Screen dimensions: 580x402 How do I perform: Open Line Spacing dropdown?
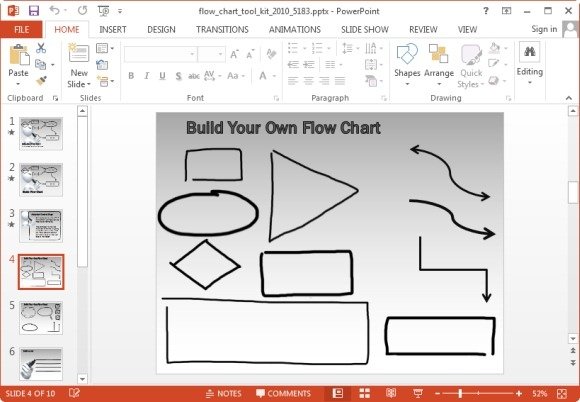pyautogui.click(x=350, y=48)
